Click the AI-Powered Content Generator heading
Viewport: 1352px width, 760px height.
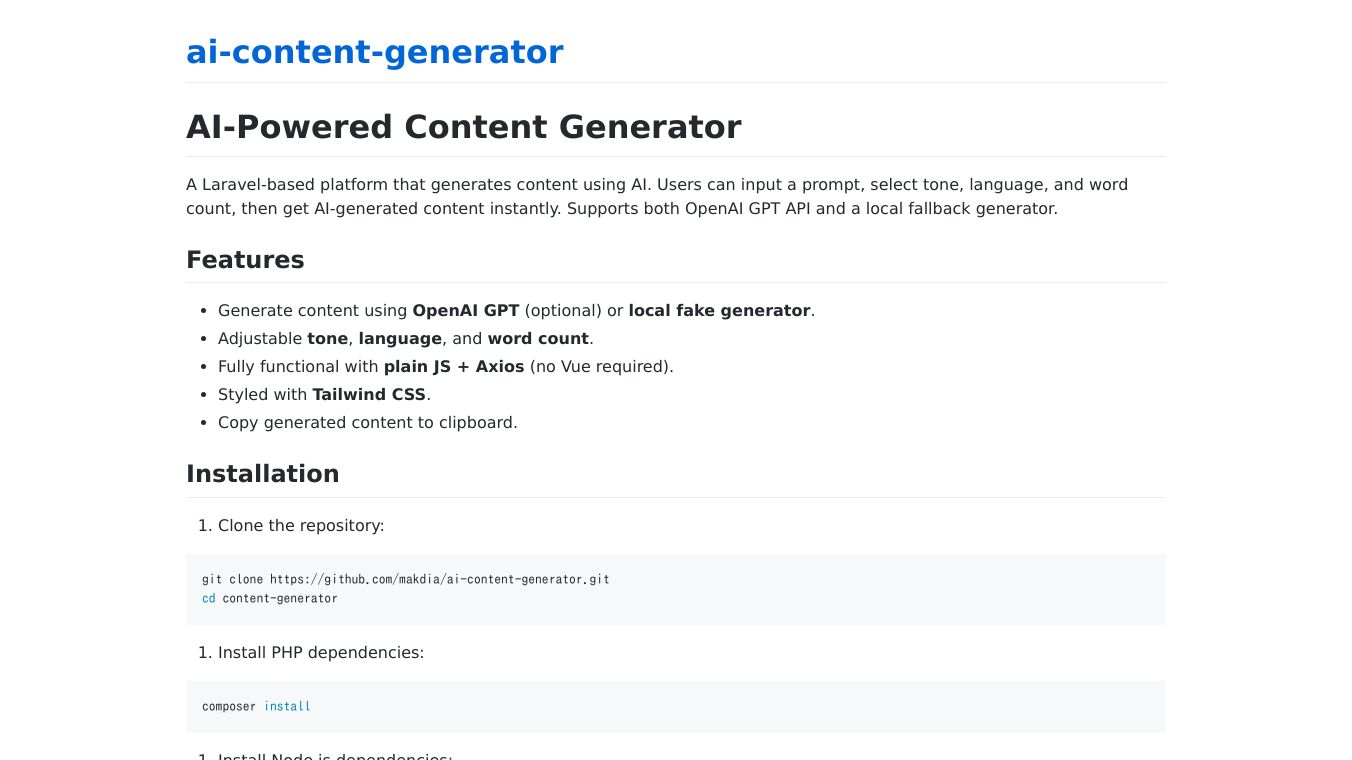(463, 127)
